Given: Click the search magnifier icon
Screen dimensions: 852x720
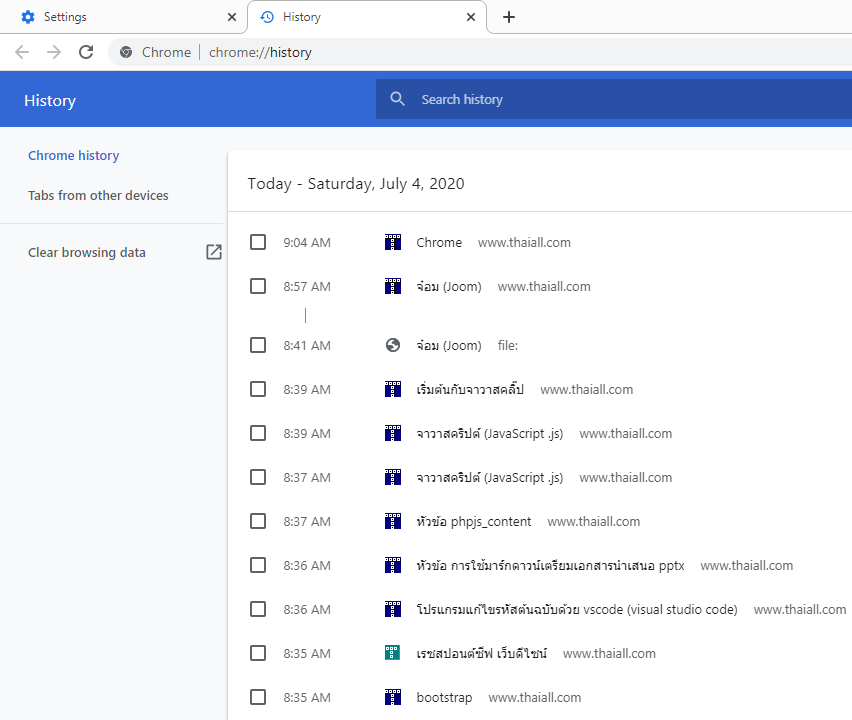Looking at the screenshot, I should [398, 99].
